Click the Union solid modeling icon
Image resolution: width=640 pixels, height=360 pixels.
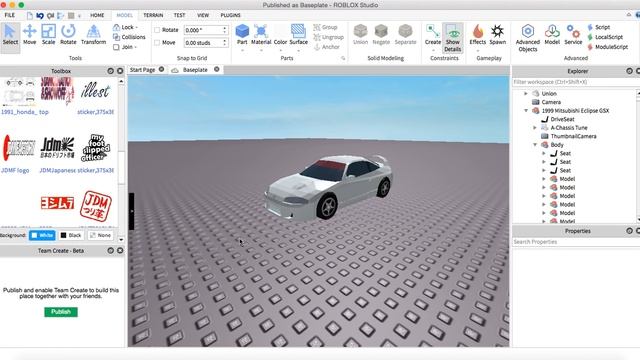click(x=360, y=35)
